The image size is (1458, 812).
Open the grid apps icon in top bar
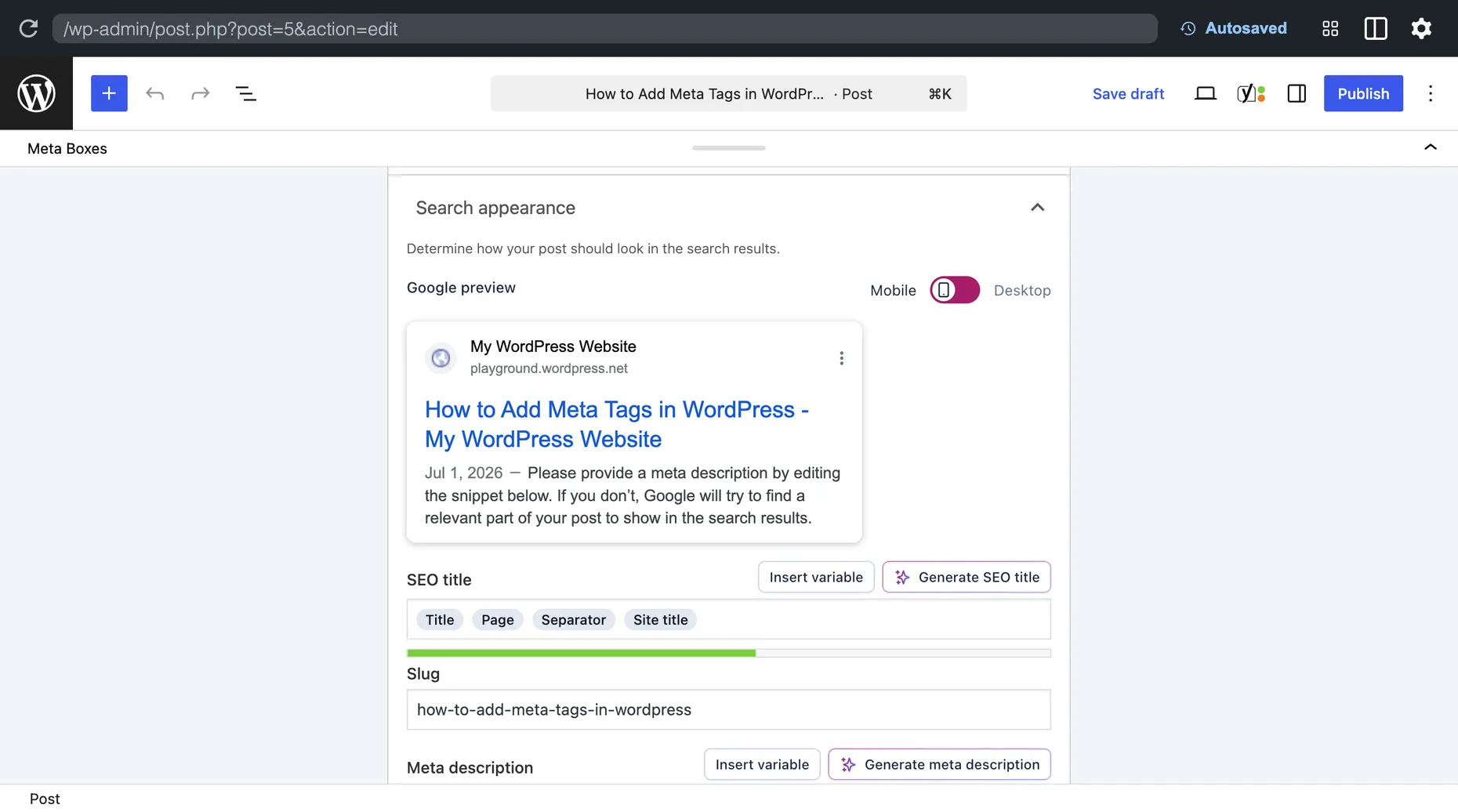pyautogui.click(x=1330, y=28)
